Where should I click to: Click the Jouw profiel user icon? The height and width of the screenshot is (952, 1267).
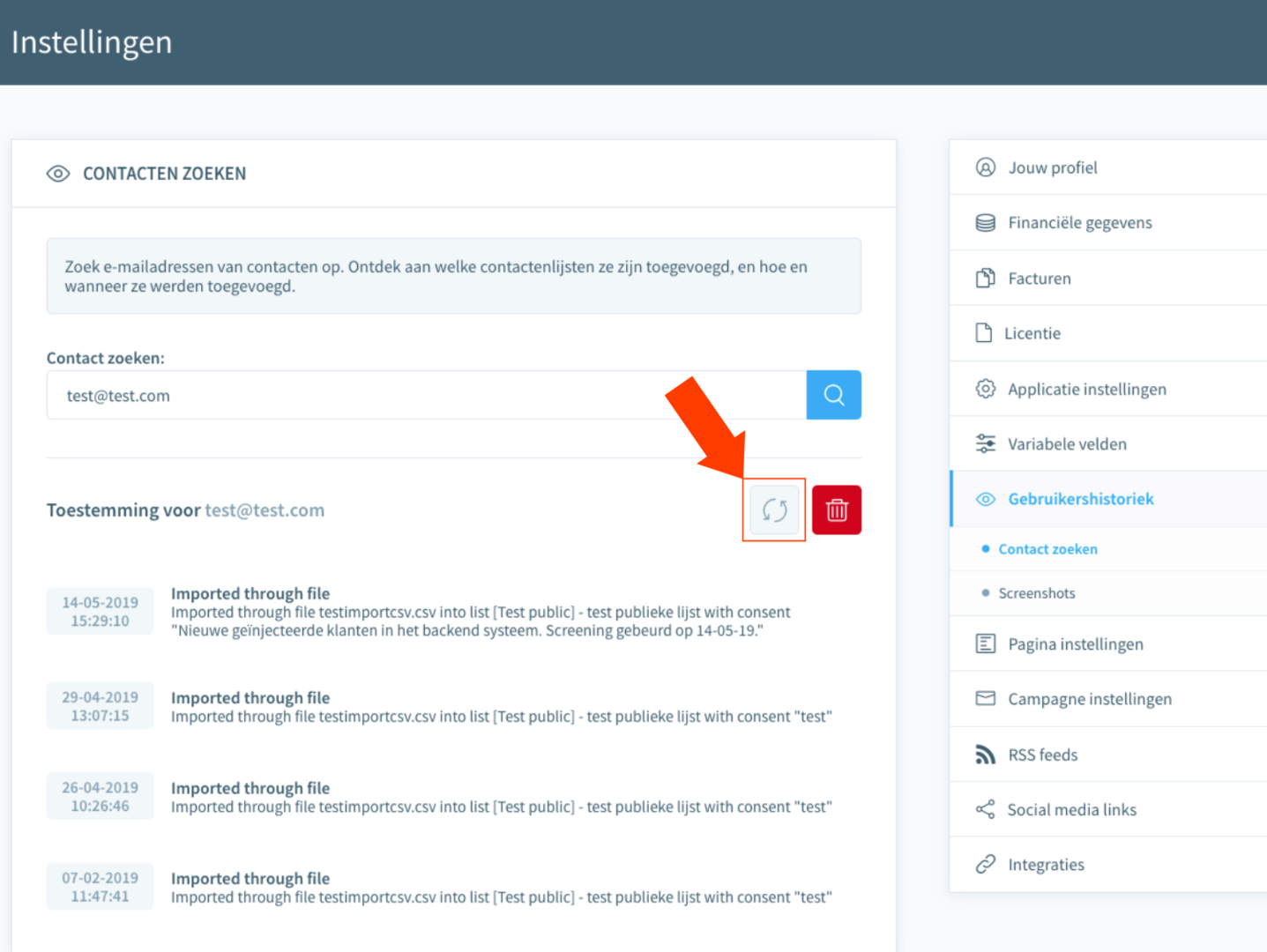coord(985,167)
